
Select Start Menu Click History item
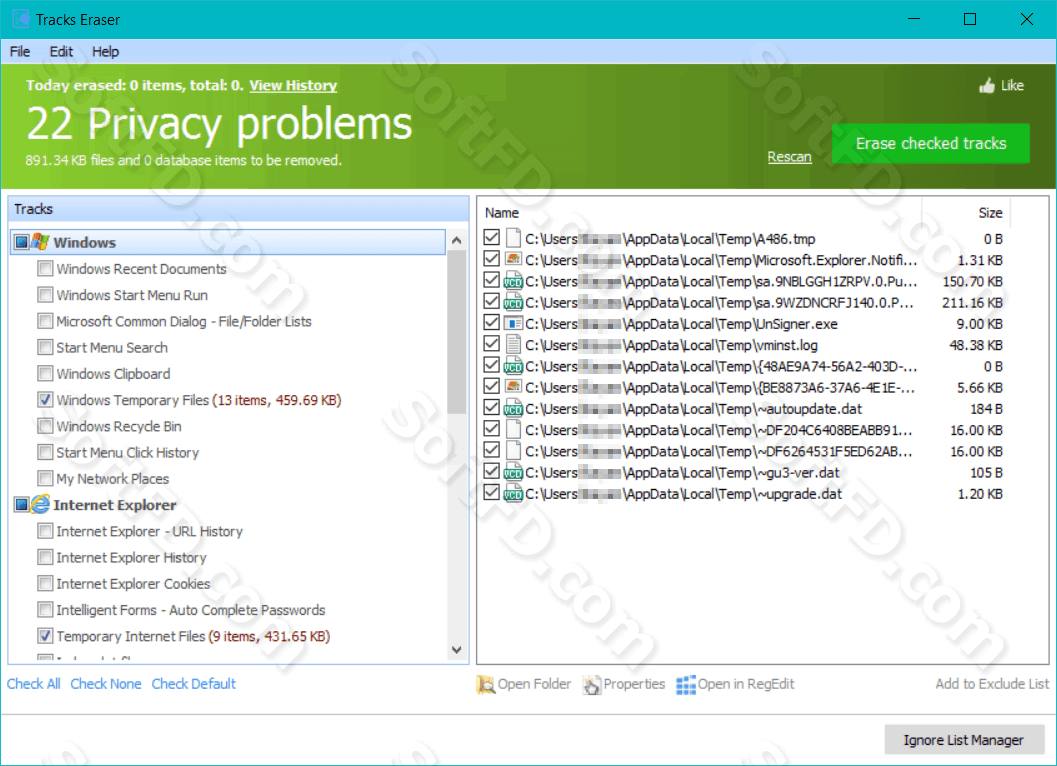click(x=127, y=452)
